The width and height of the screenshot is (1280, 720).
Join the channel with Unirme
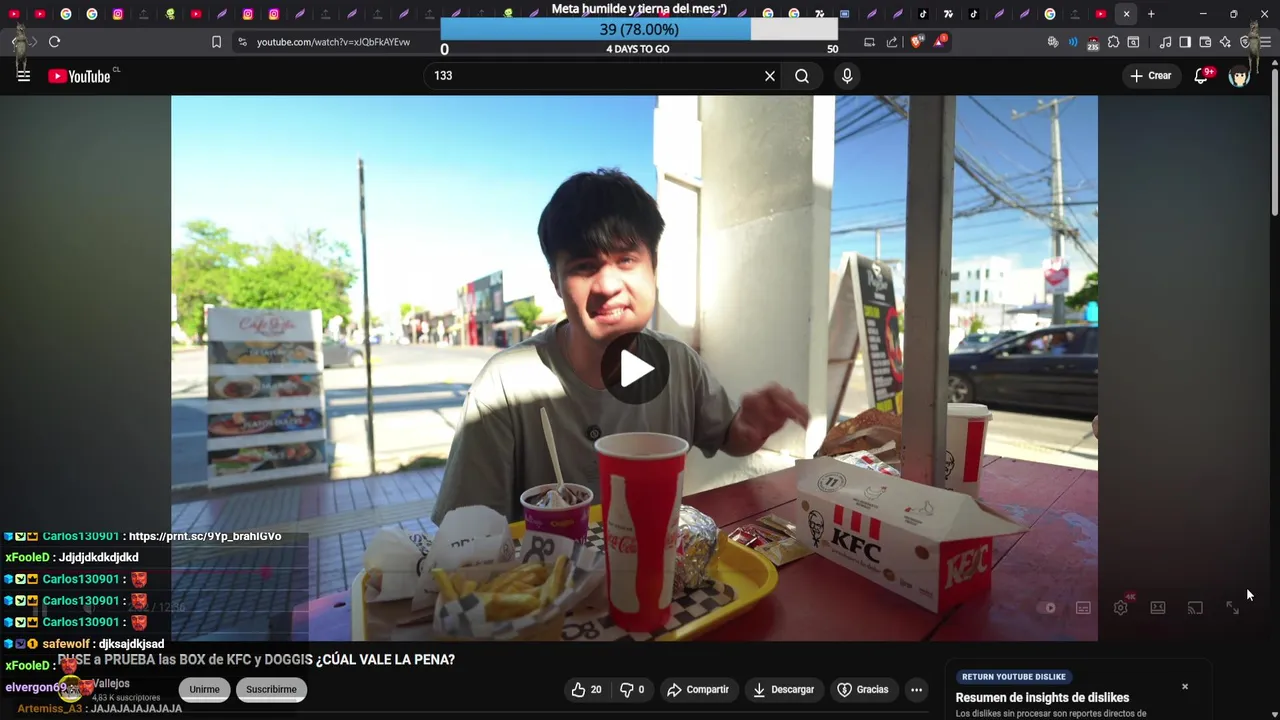[x=204, y=690]
